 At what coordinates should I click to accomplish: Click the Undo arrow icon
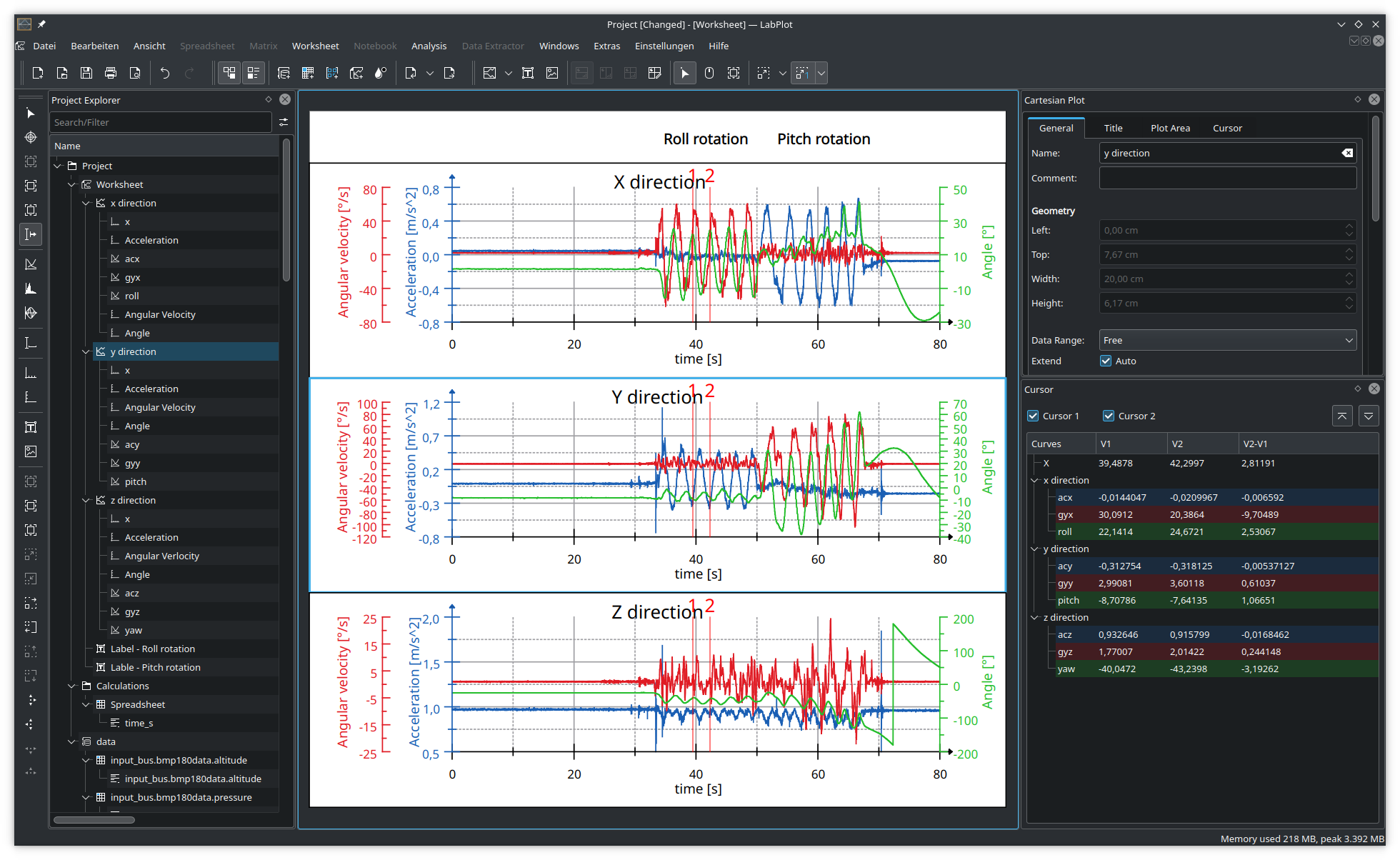[x=165, y=73]
